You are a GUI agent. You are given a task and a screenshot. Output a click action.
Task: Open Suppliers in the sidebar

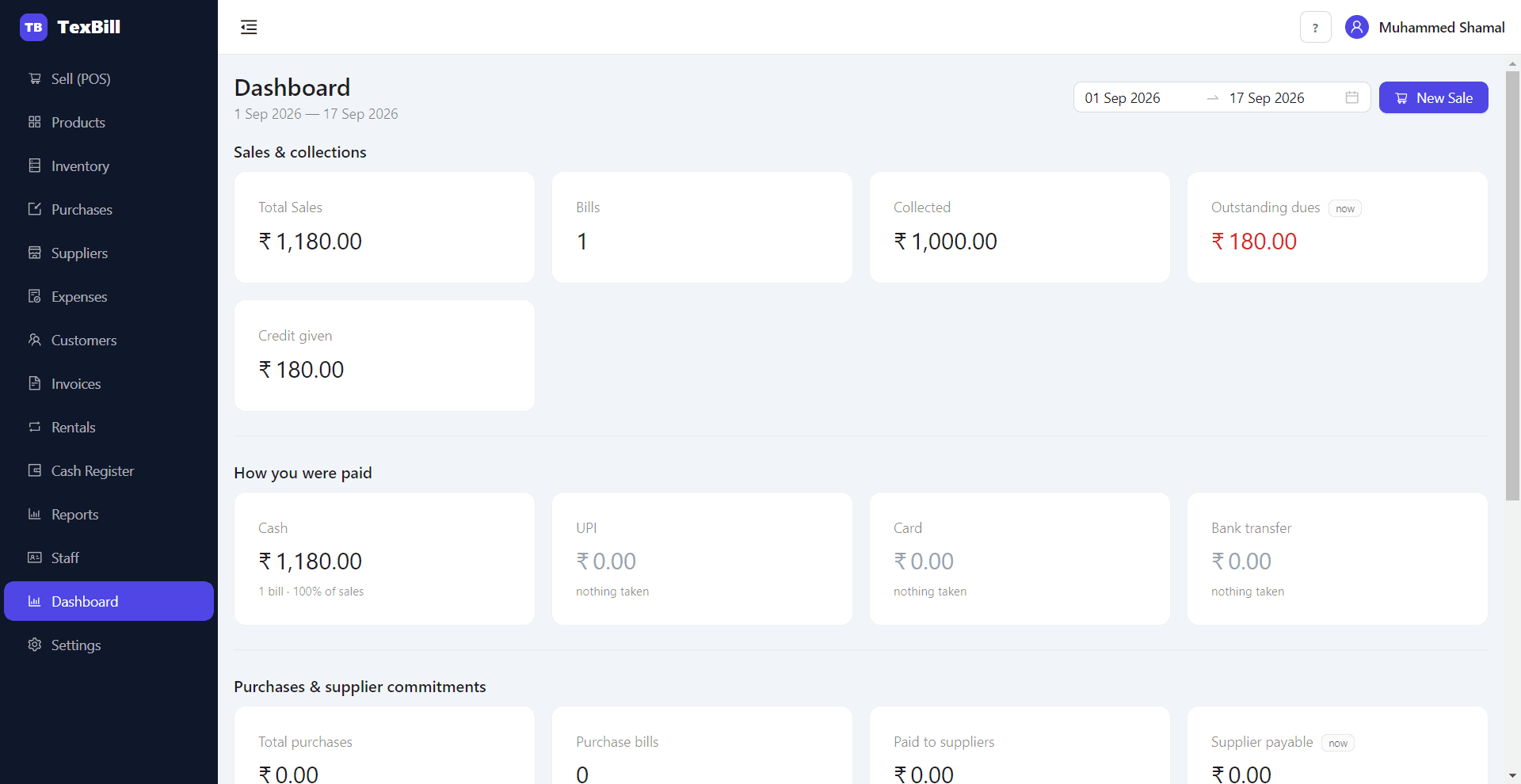tap(109, 253)
